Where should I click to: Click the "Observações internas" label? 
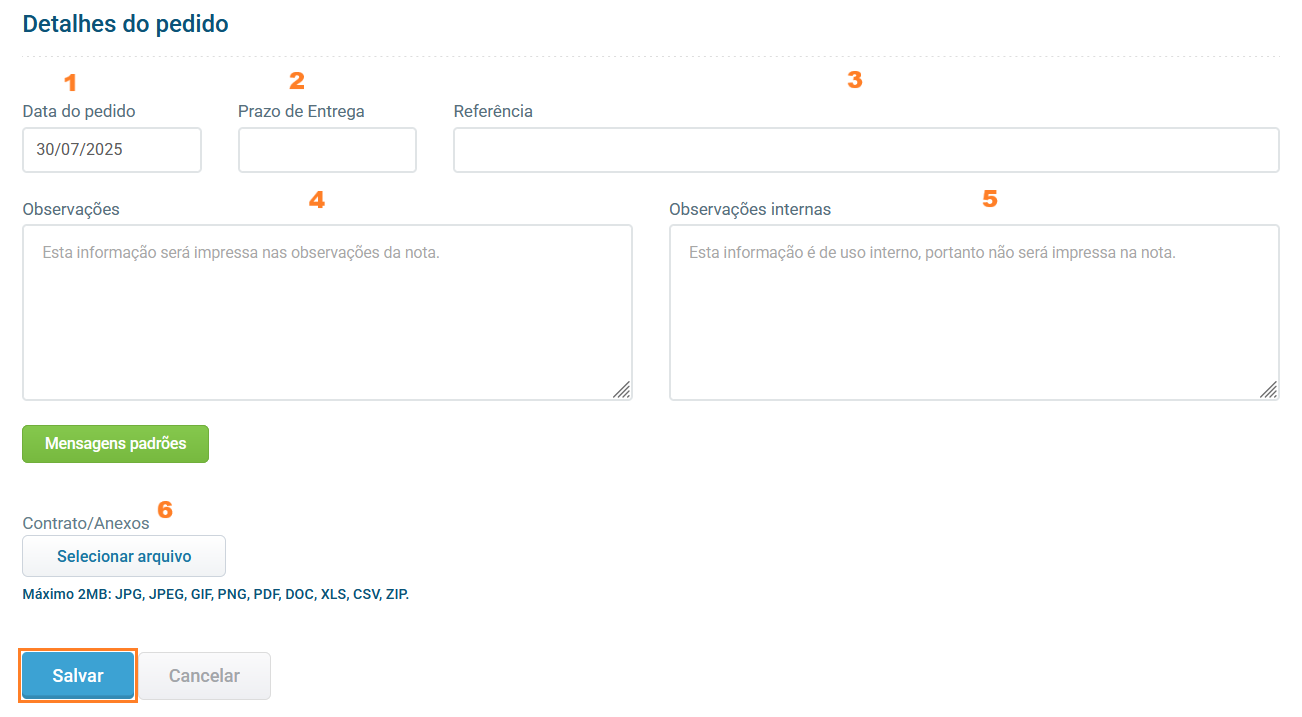(x=750, y=209)
